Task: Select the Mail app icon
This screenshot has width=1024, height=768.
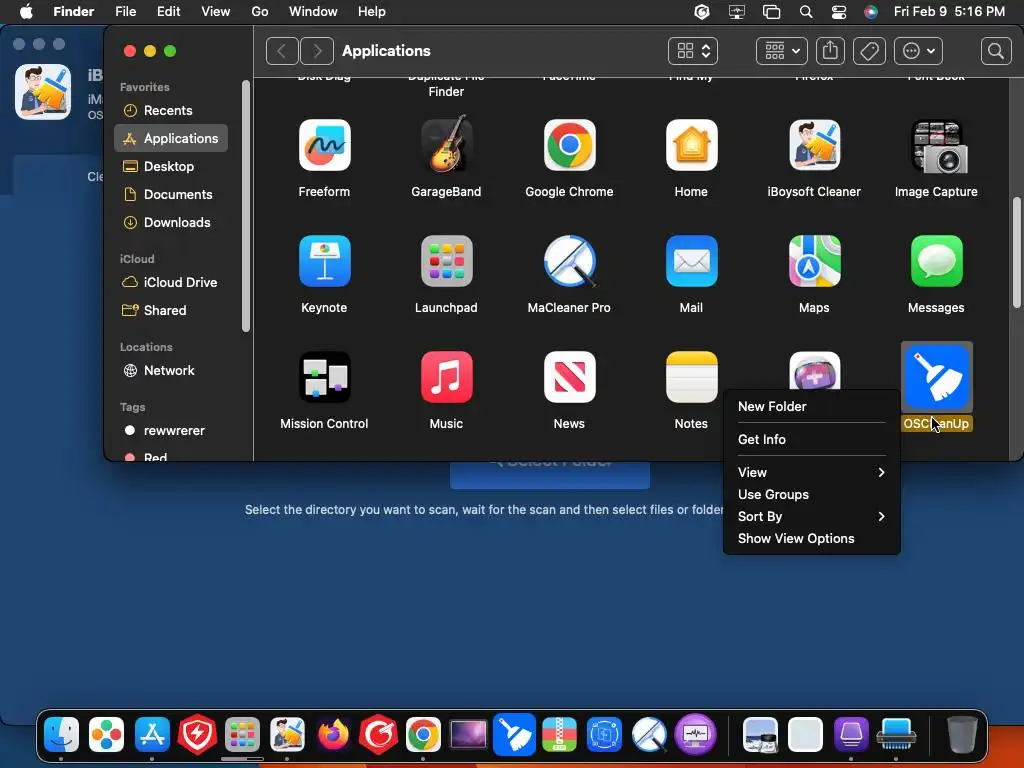Action: 692,261
